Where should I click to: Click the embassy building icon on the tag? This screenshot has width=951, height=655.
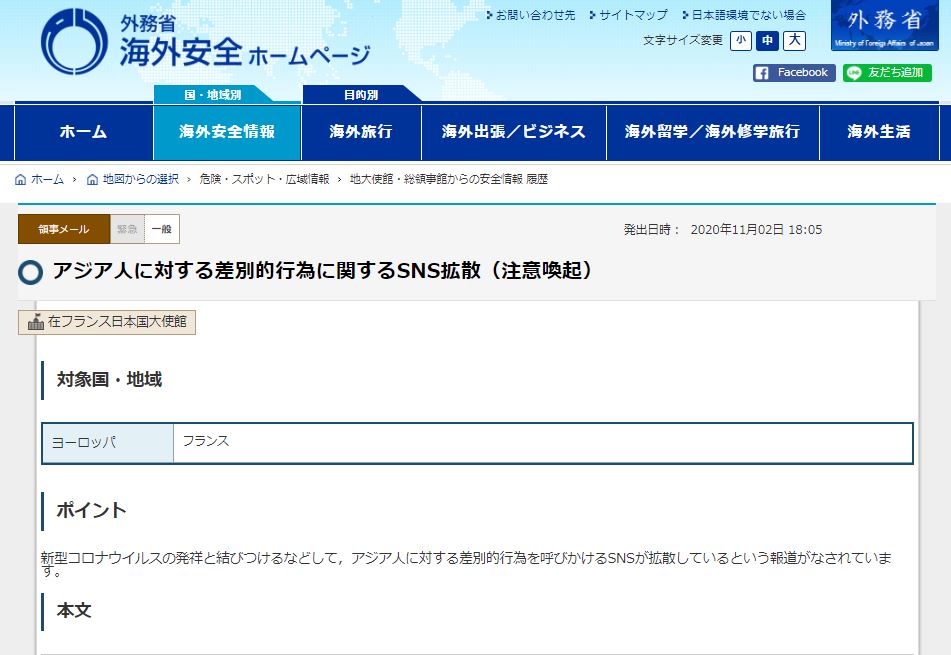pos(35,322)
